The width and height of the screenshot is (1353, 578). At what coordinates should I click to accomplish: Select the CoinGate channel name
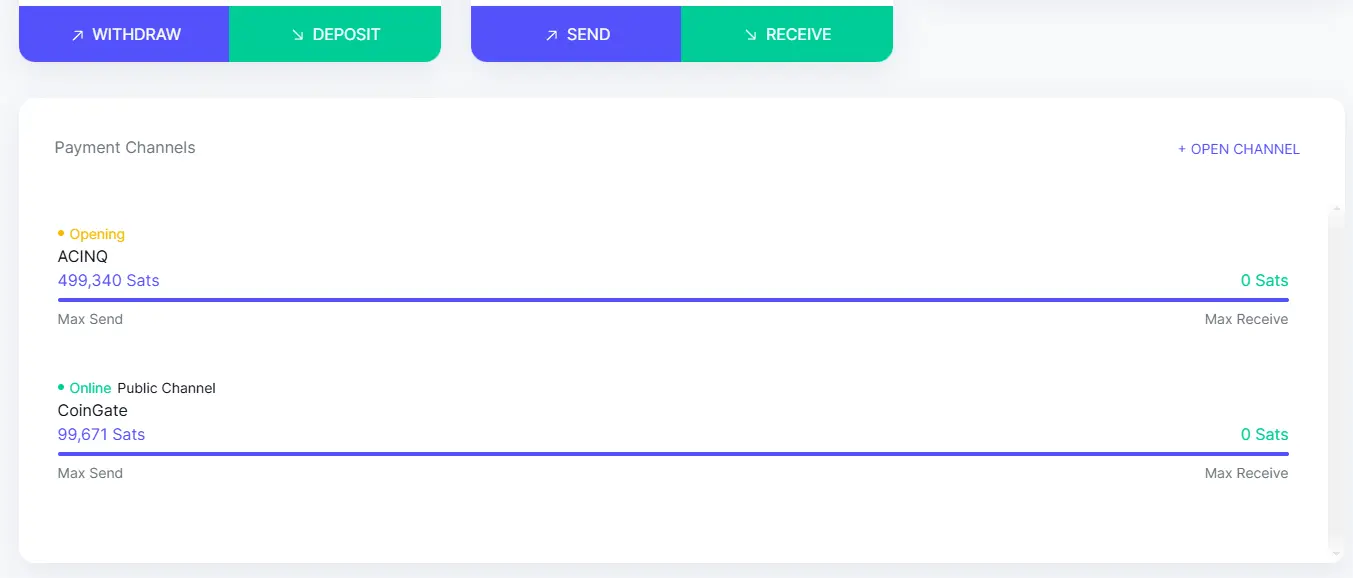[x=93, y=411]
